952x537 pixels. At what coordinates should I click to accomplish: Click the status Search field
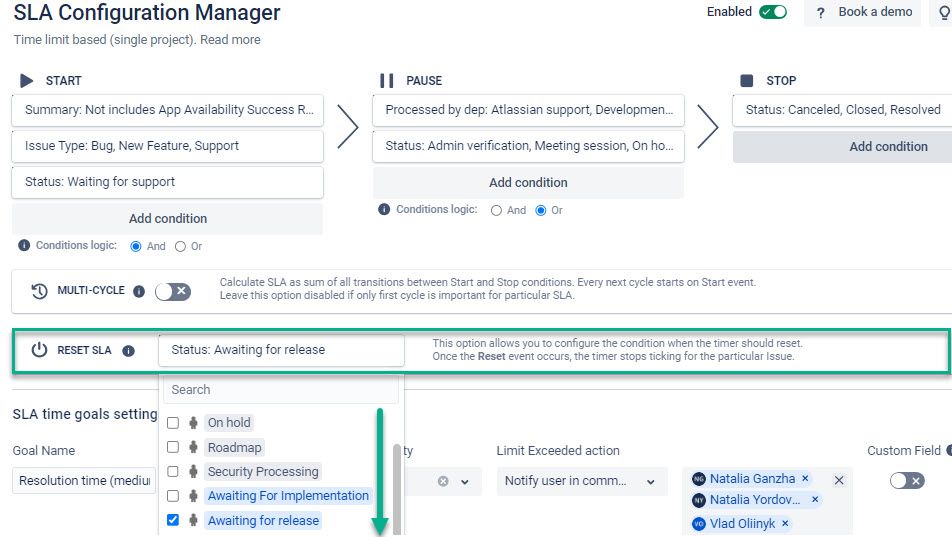(x=281, y=390)
